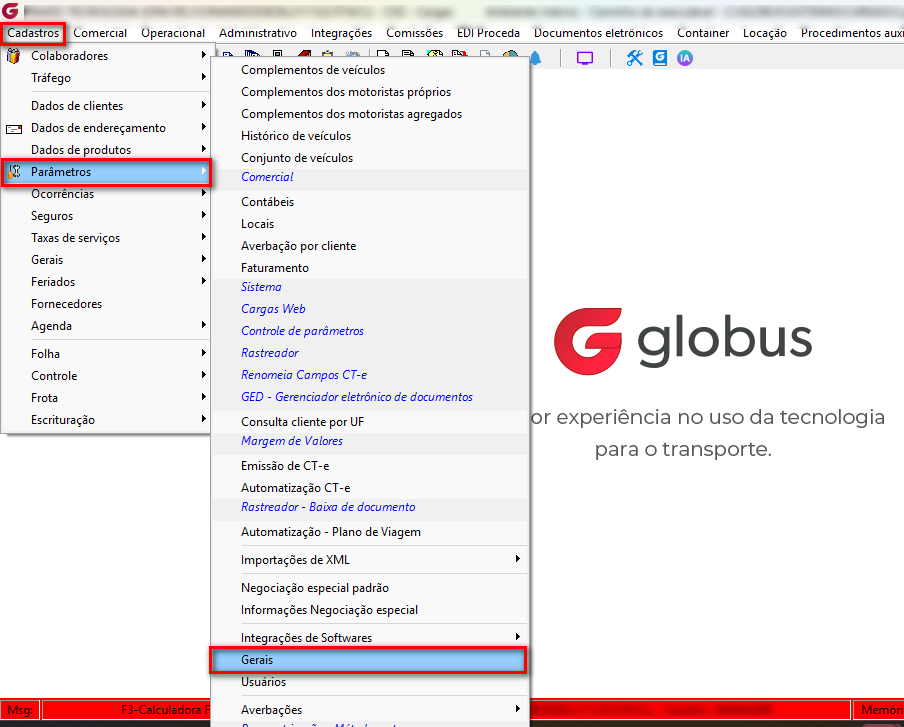This screenshot has width=904, height=727.
Task: Open the Comissões menu
Action: point(415,33)
